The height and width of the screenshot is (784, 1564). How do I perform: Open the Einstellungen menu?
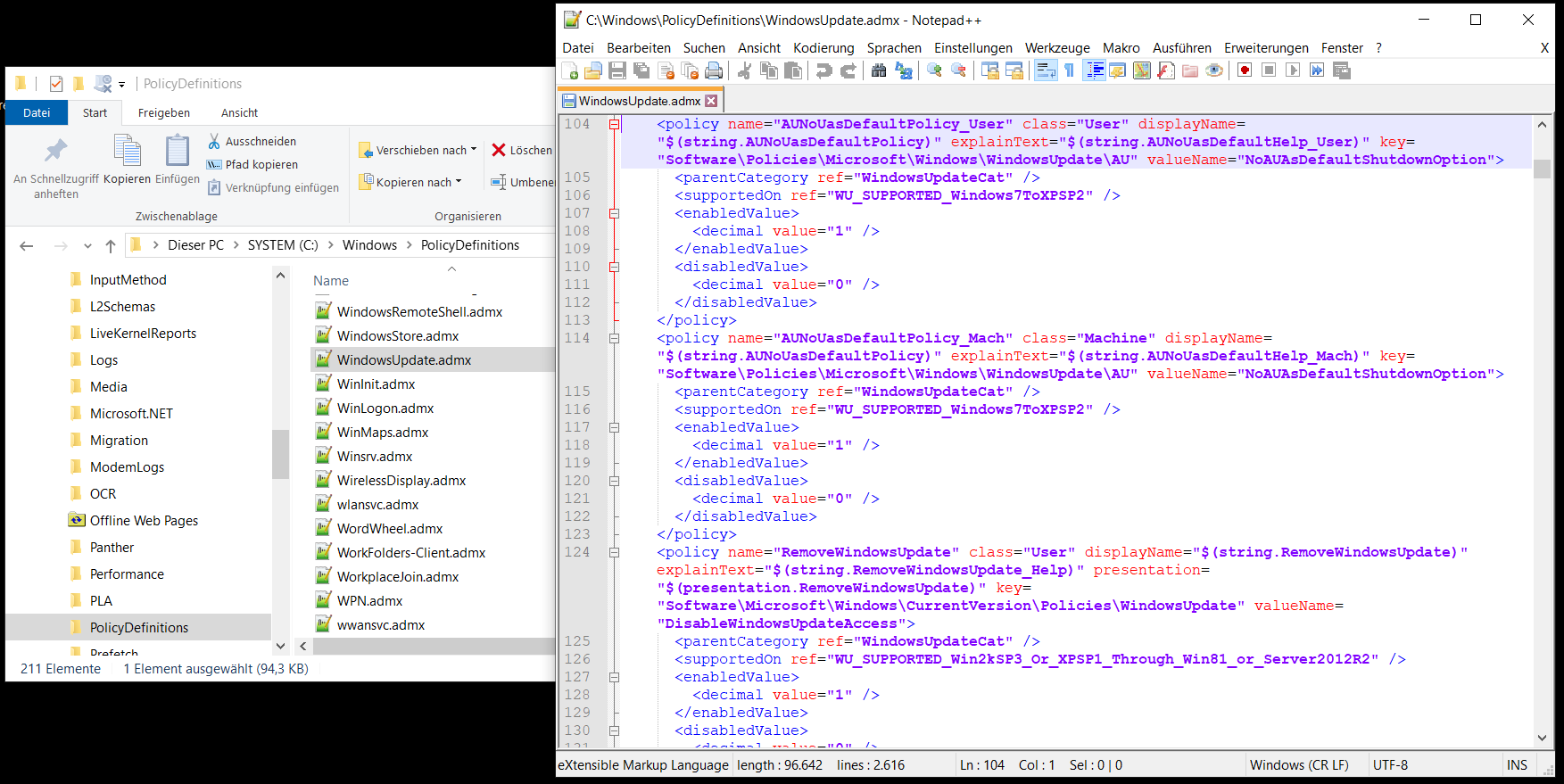973,48
